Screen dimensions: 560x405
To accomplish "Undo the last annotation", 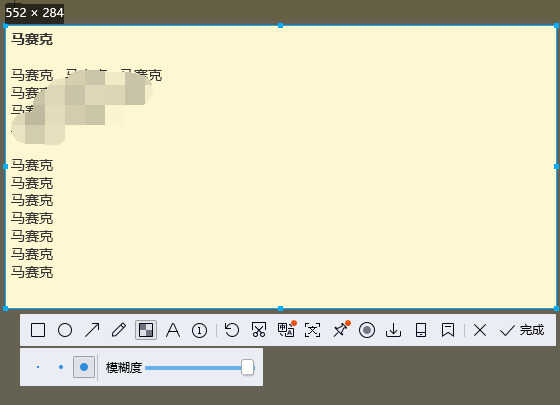I will pos(232,330).
